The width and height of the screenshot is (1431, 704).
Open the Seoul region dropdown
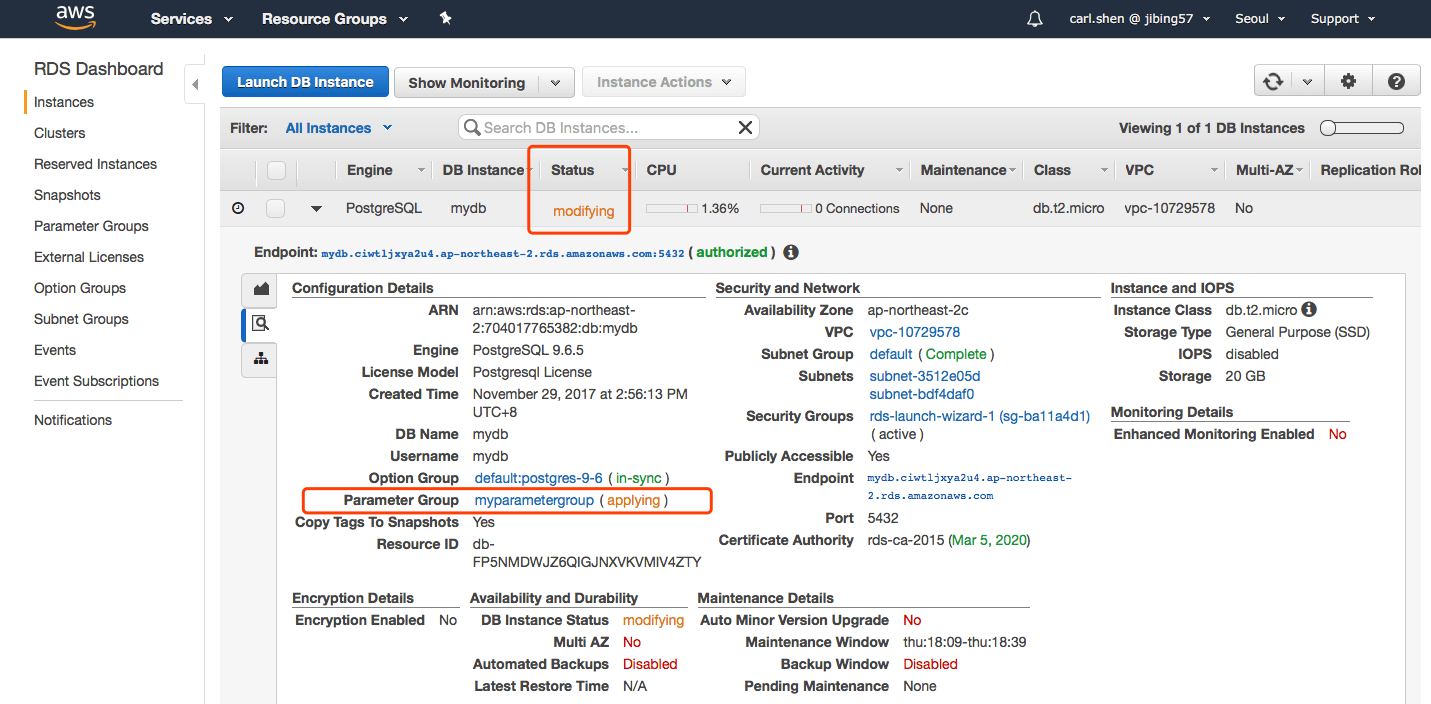pyautogui.click(x=1259, y=19)
